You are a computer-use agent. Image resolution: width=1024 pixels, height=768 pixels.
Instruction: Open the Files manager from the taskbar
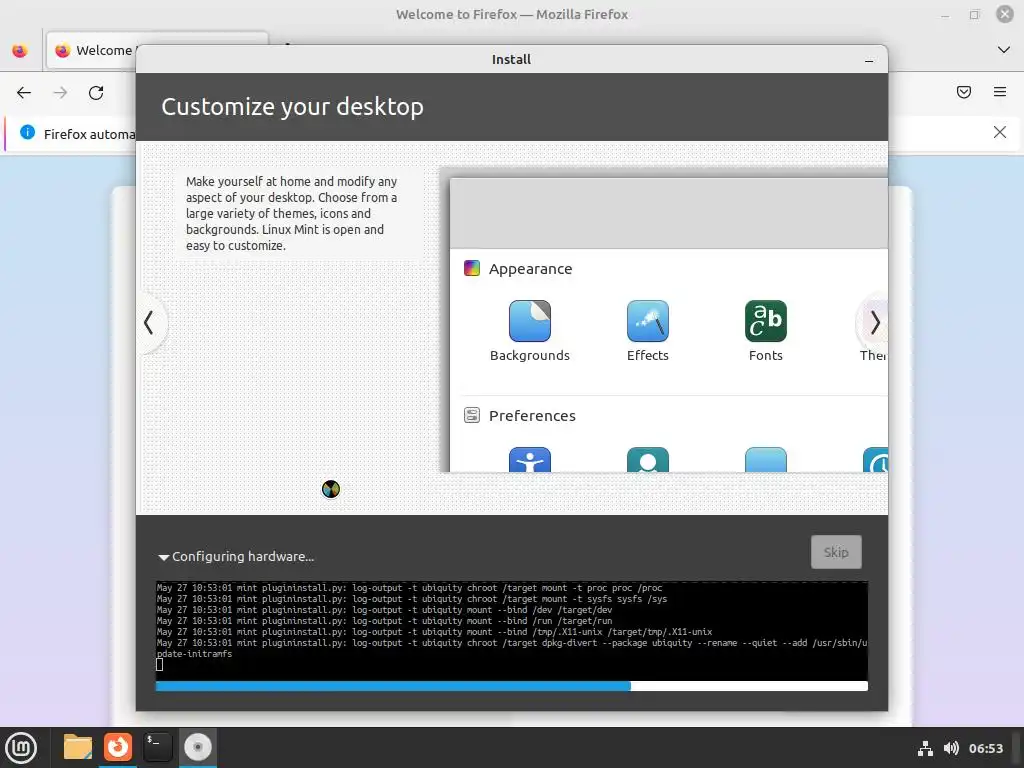click(x=77, y=747)
